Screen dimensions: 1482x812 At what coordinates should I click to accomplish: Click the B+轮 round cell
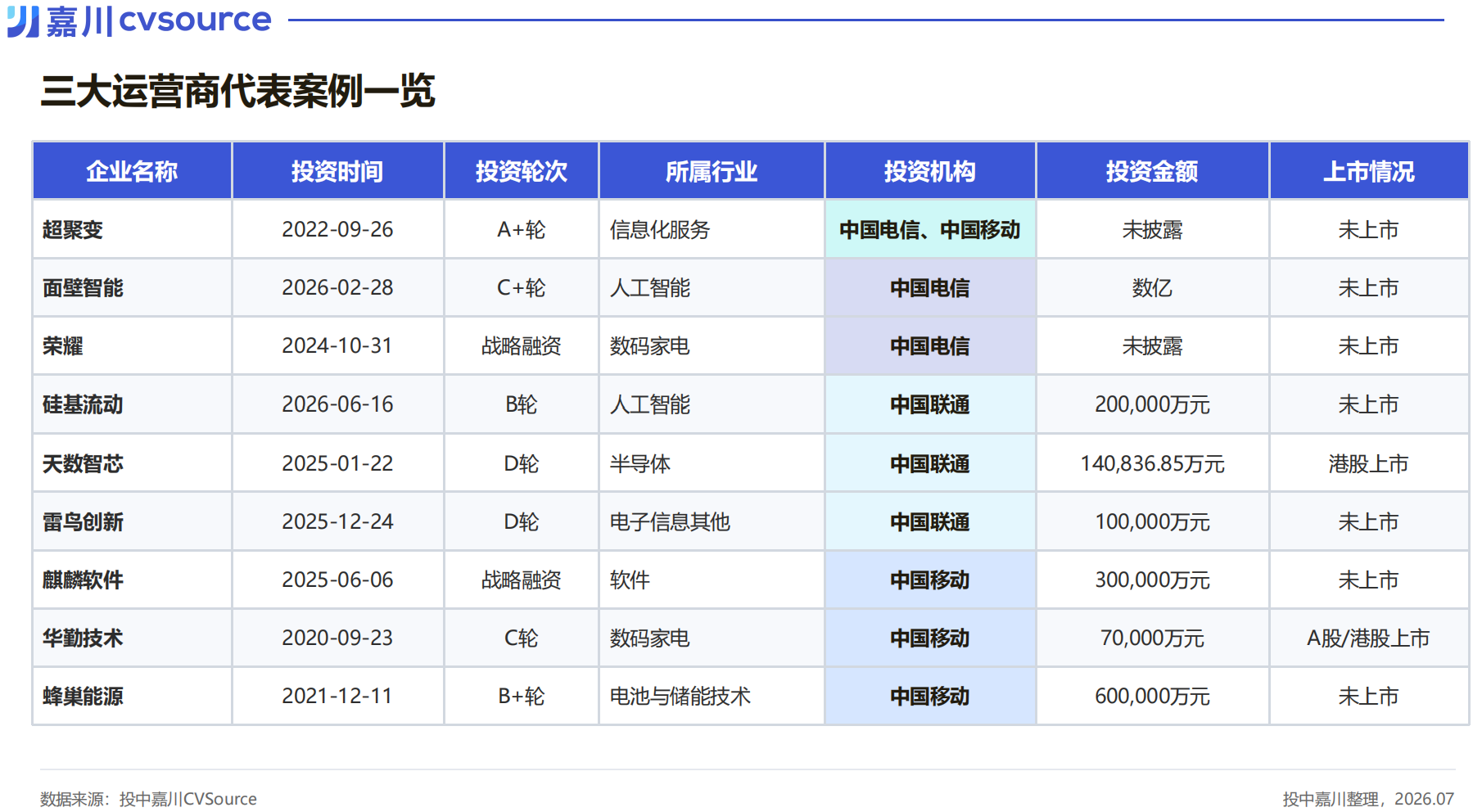click(x=521, y=696)
